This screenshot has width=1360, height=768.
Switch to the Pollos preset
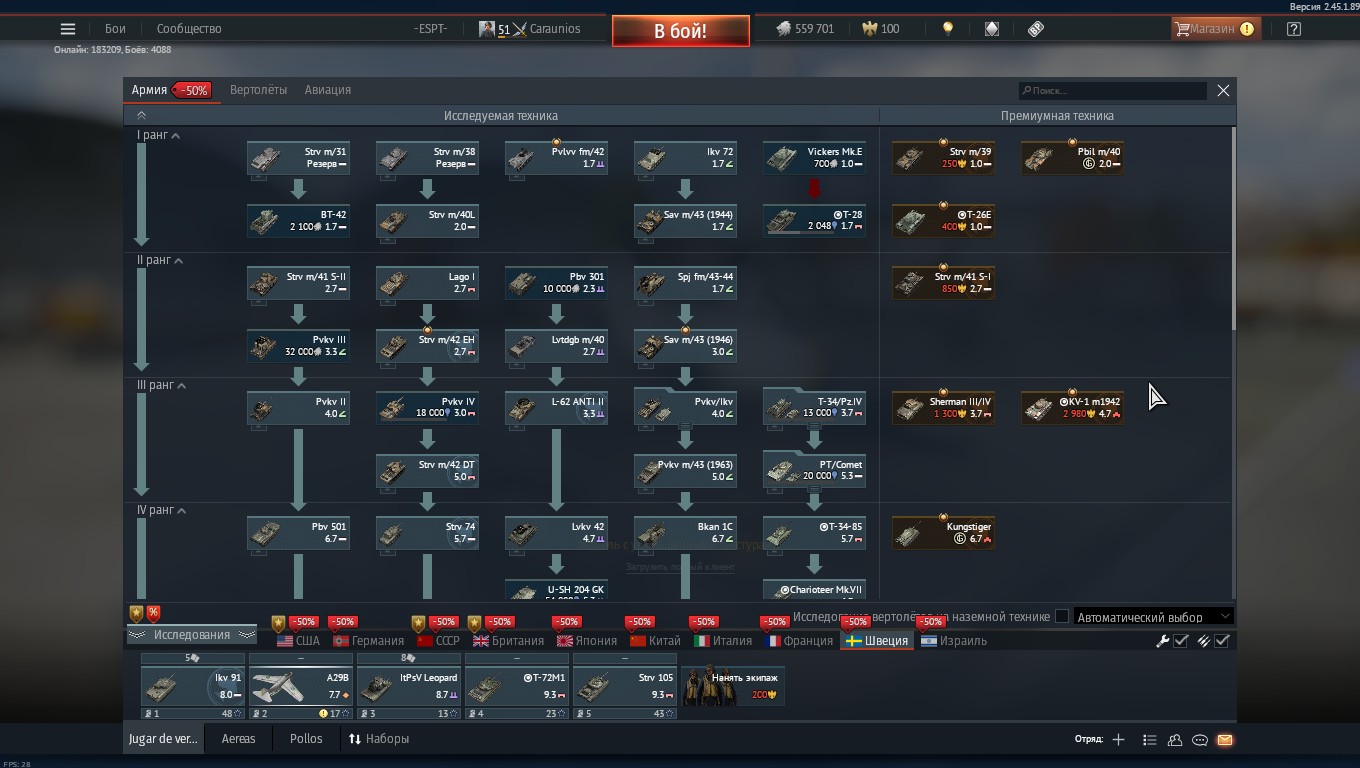click(306, 739)
